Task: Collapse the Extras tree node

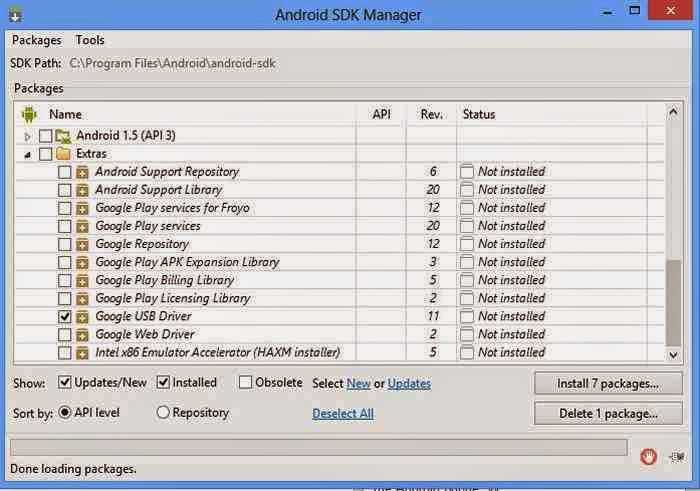Action: tap(28, 154)
